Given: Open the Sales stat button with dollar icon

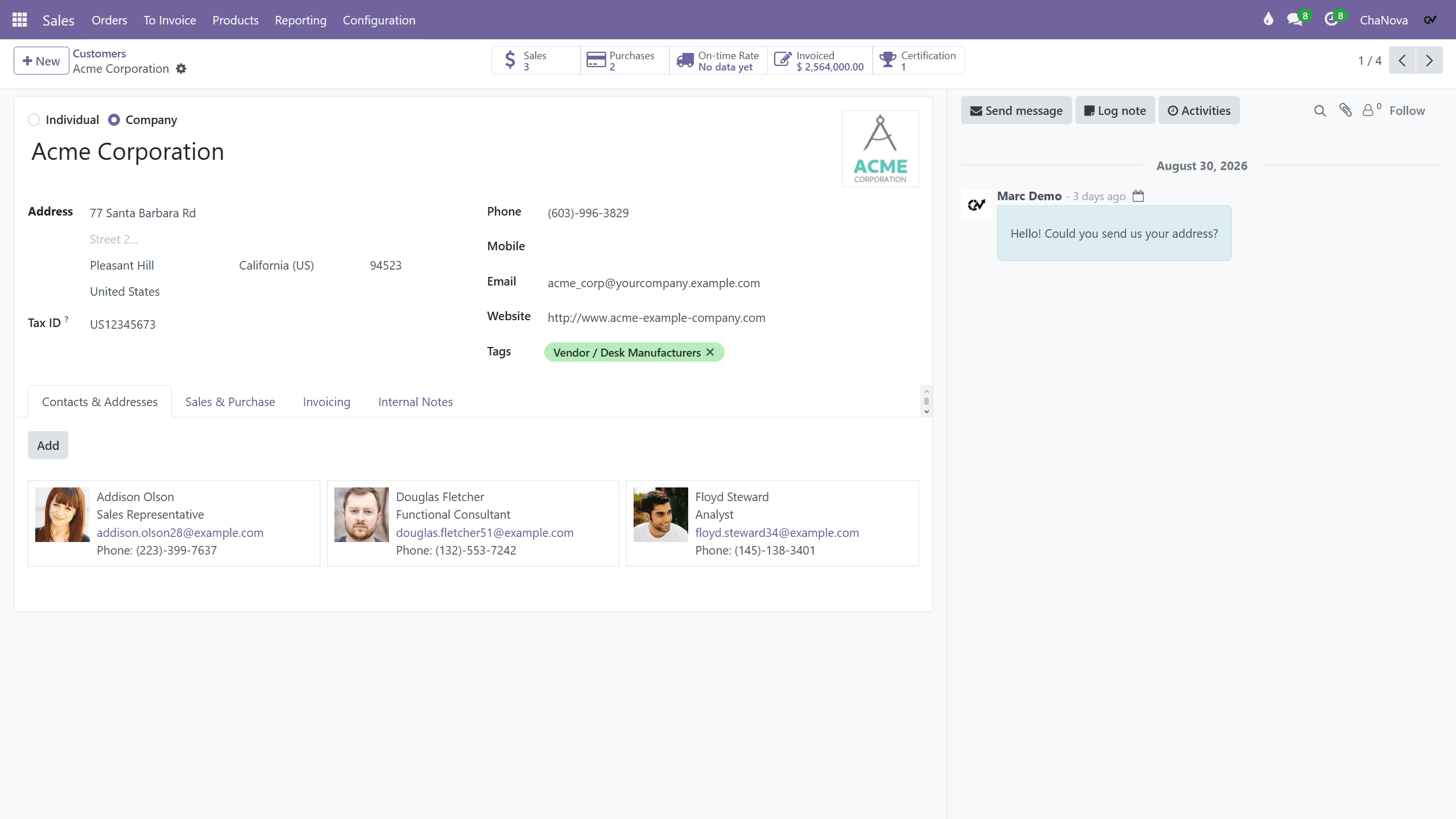Looking at the screenshot, I should click(x=536, y=60).
